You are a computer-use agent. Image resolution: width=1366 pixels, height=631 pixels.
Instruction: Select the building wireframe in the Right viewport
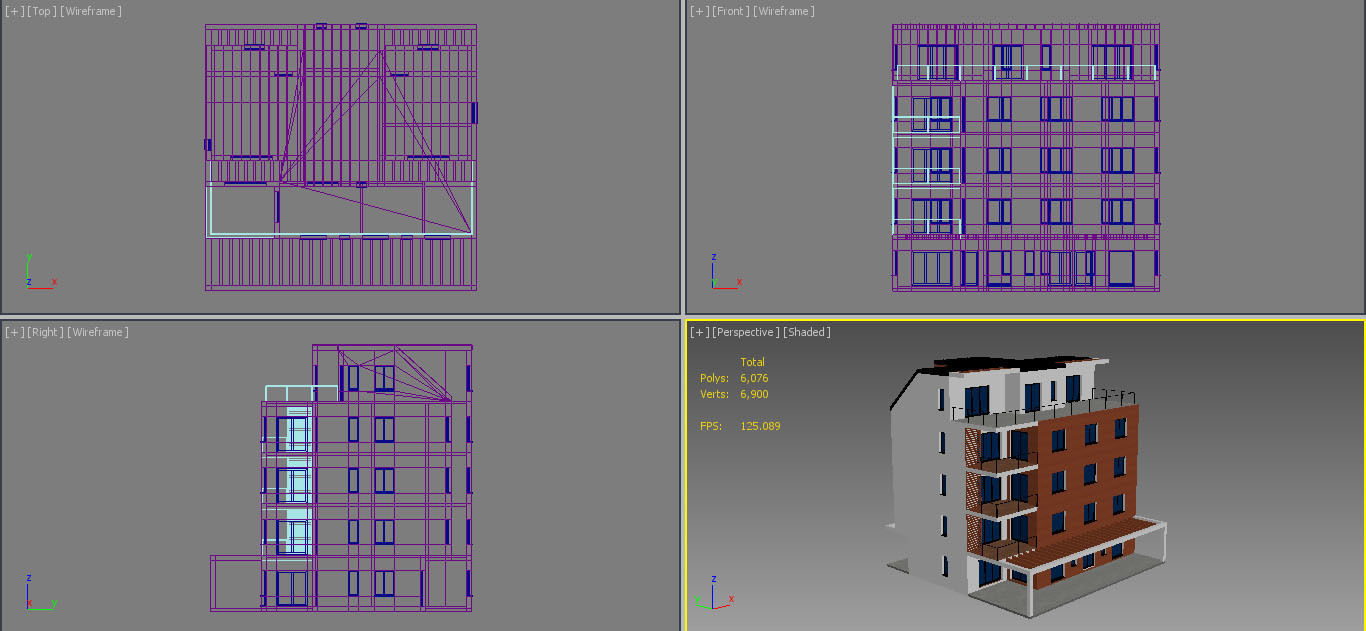[341, 478]
